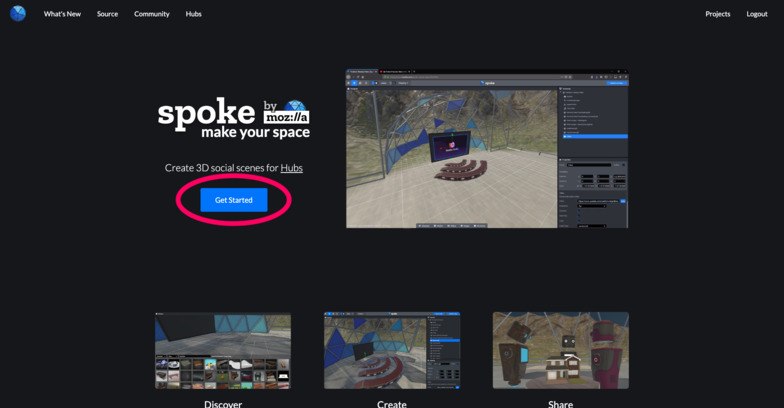This screenshot has width=784, height=408.
Task: Select Hubs in the top navigation bar
Action: click(194, 14)
